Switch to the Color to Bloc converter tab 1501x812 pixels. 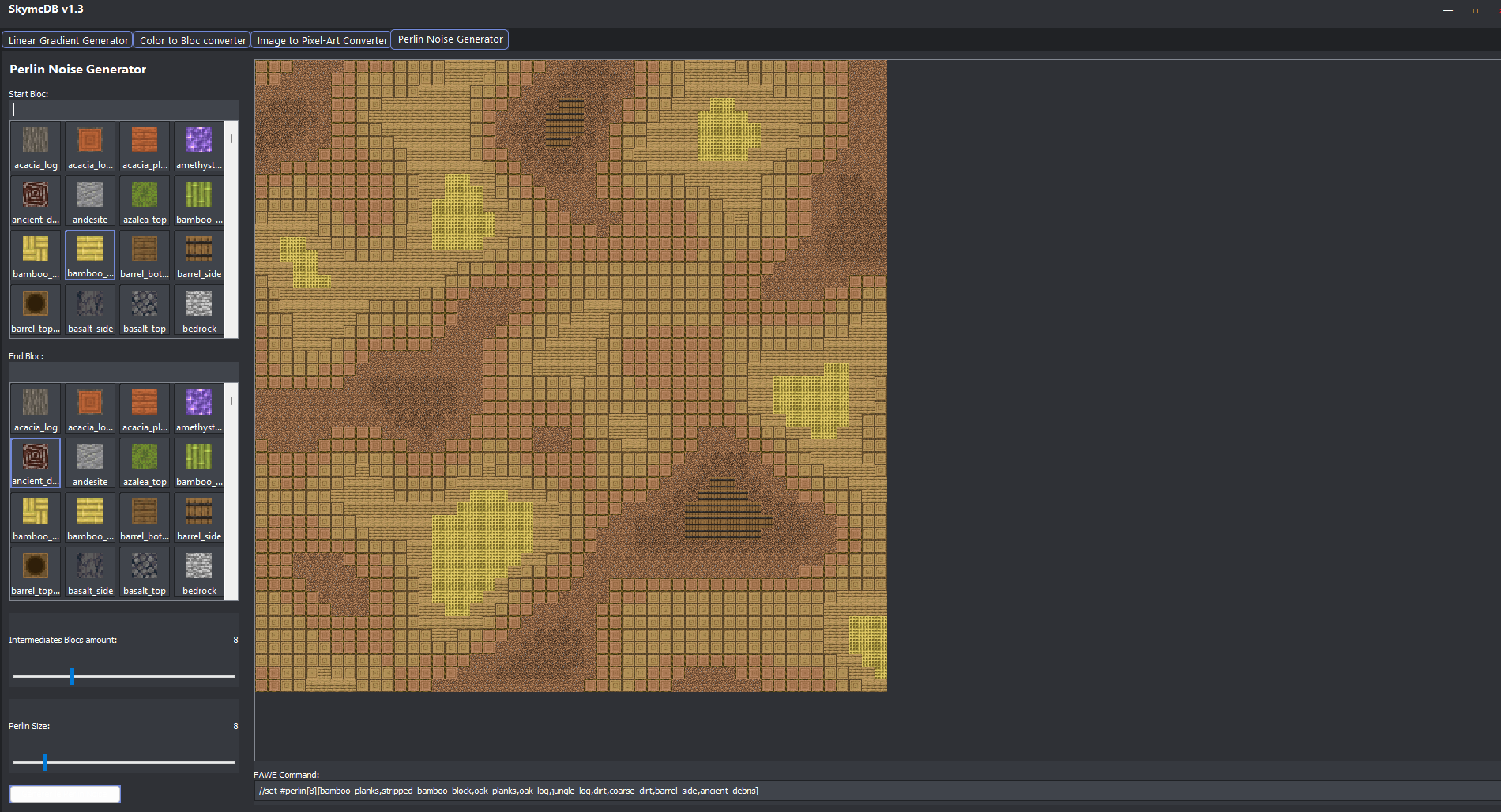click(x=193, y=40)
